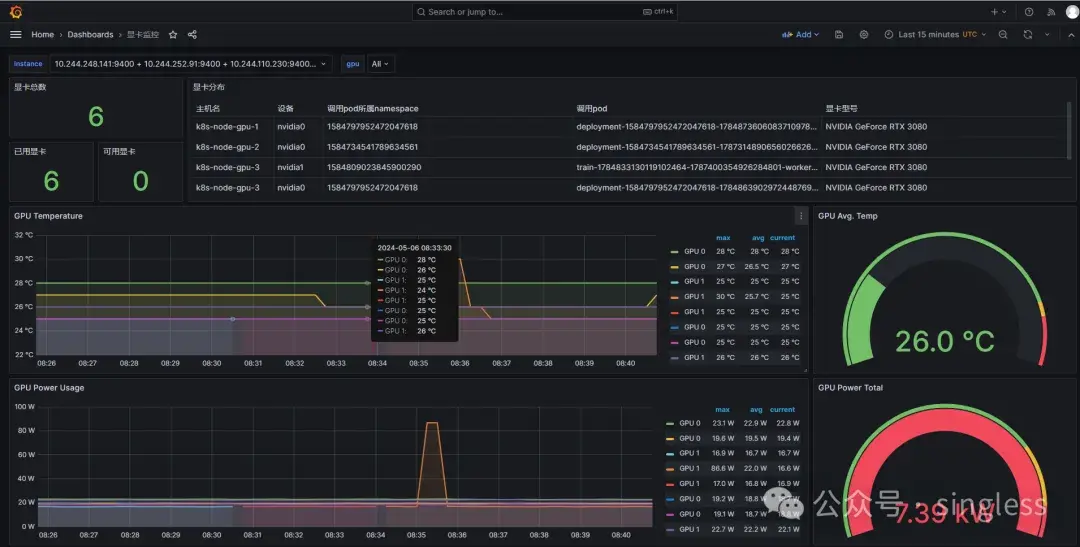Open dashboard settings gear
Viewport: 1080px width, 547px height.
tap(864, 34)
